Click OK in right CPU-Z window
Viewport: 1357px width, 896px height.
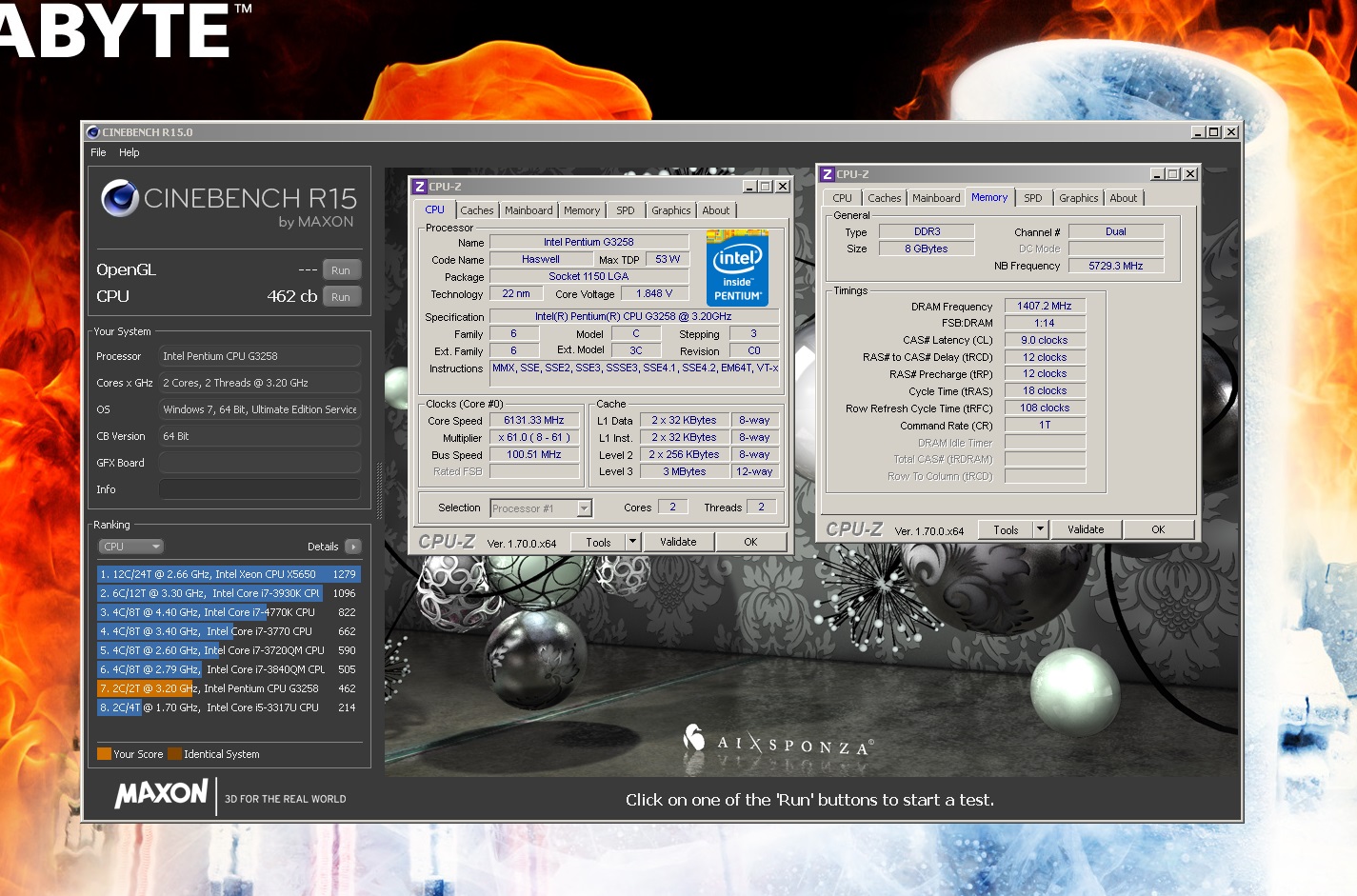click(x=1158, y=529)
